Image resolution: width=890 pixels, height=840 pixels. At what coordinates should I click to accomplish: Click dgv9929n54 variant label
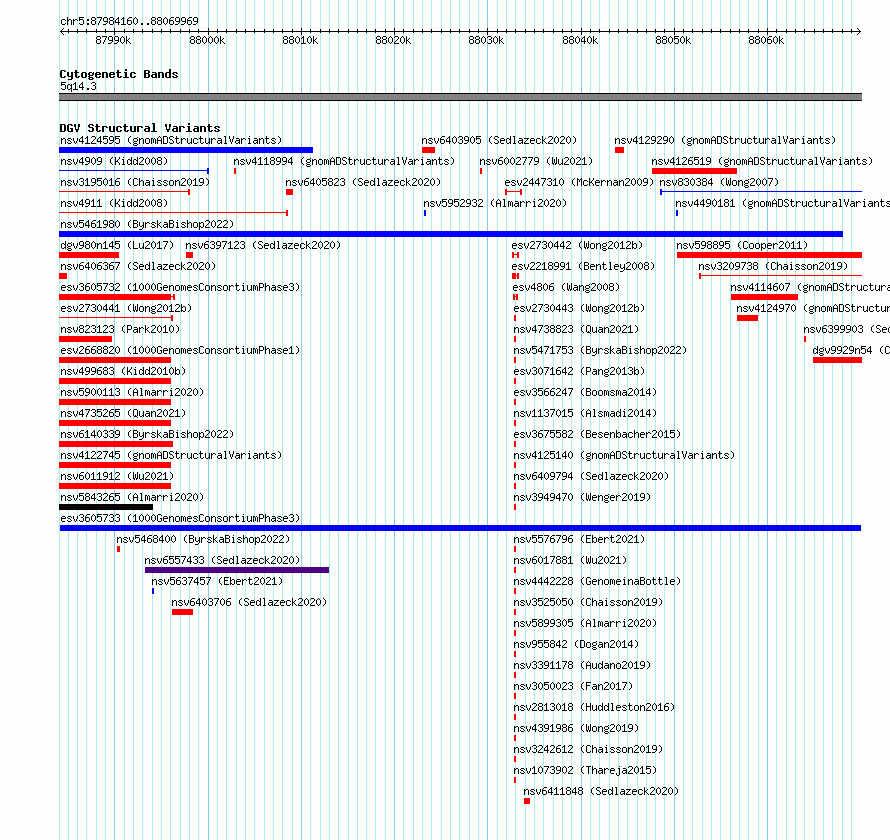[x=851, y=350]
